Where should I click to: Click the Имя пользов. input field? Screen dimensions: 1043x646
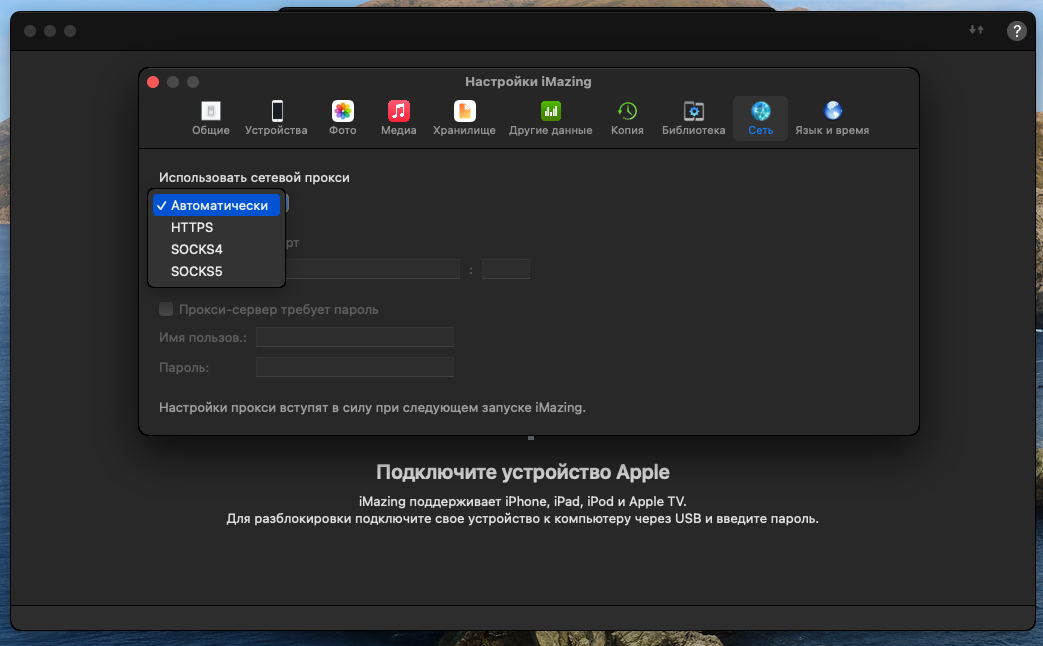point(355,337)
